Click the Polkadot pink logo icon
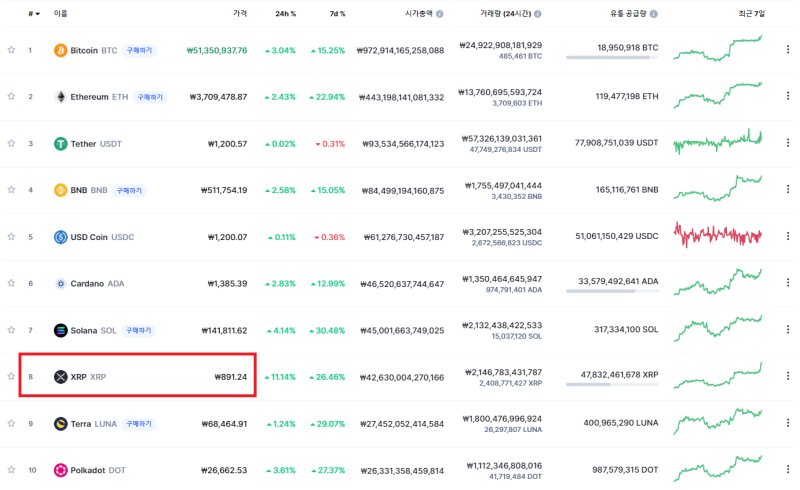Viewport: 800px width, 490px height. pyautogui.click(x=61, y=471)
